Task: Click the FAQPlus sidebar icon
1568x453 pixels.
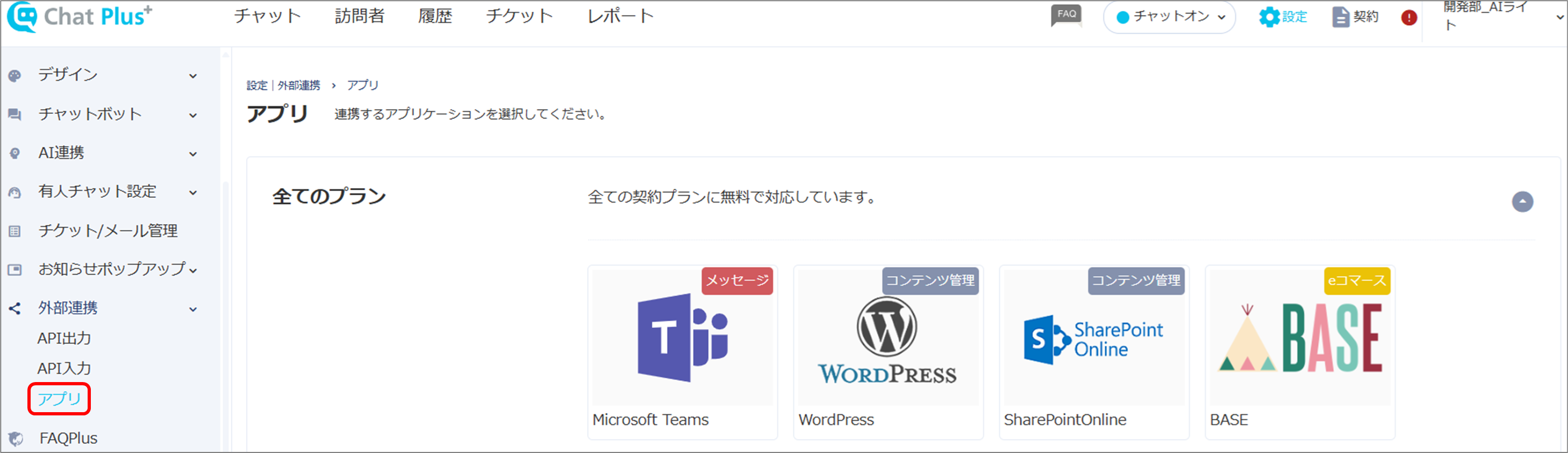Action: point(16,438)
